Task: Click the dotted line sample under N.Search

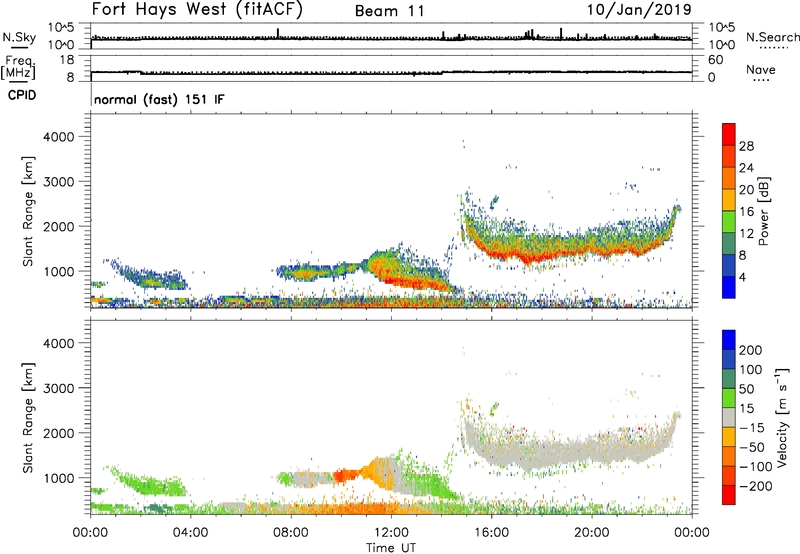Action: (x=773, y=47)
